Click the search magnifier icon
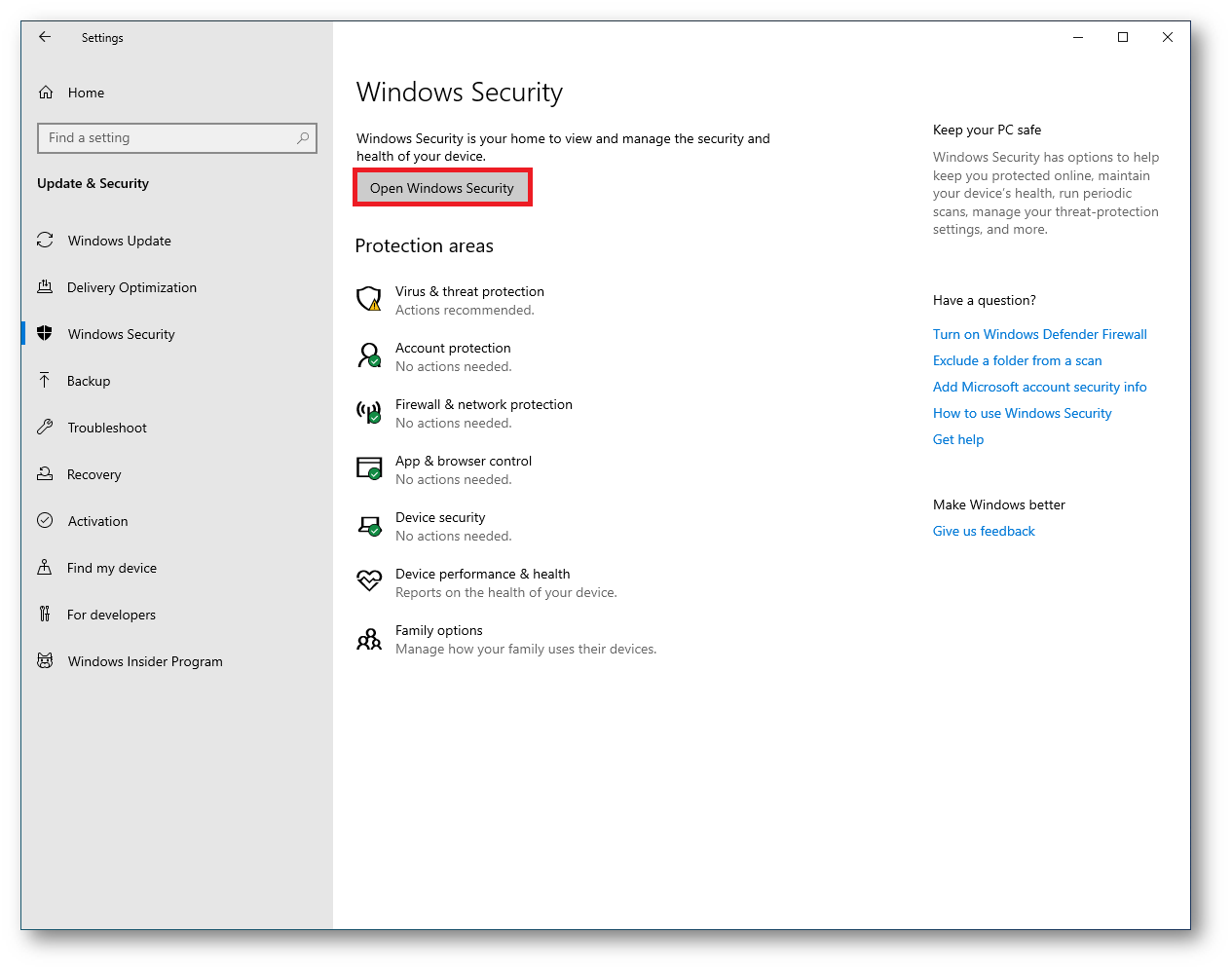Viewport: 1232px width, 971px height. coord(303,138)
